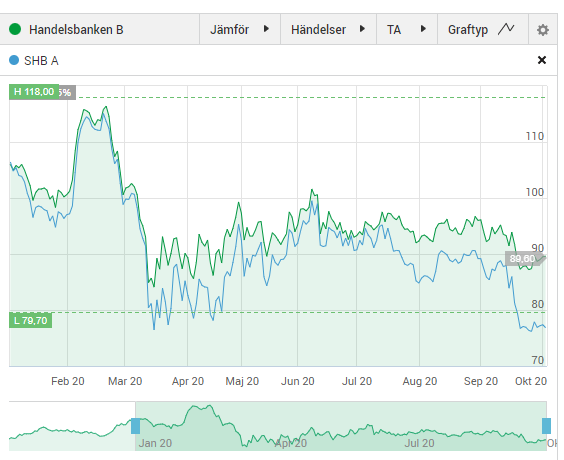Click the Jul 20 main axis label
Image resolution: width=564 pixels, height=460 pixels.
click(x=357, y=381)
